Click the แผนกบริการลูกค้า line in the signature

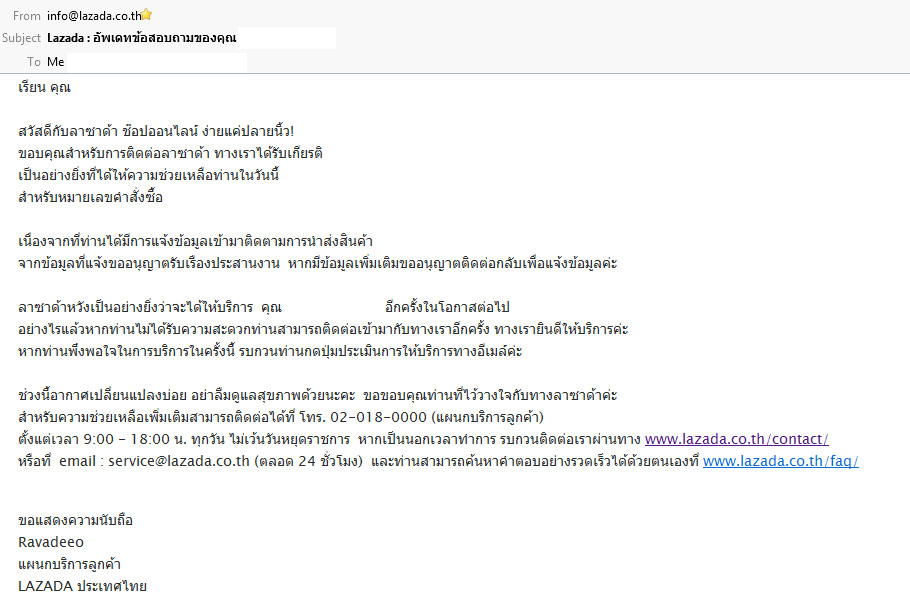coord(70,564)
